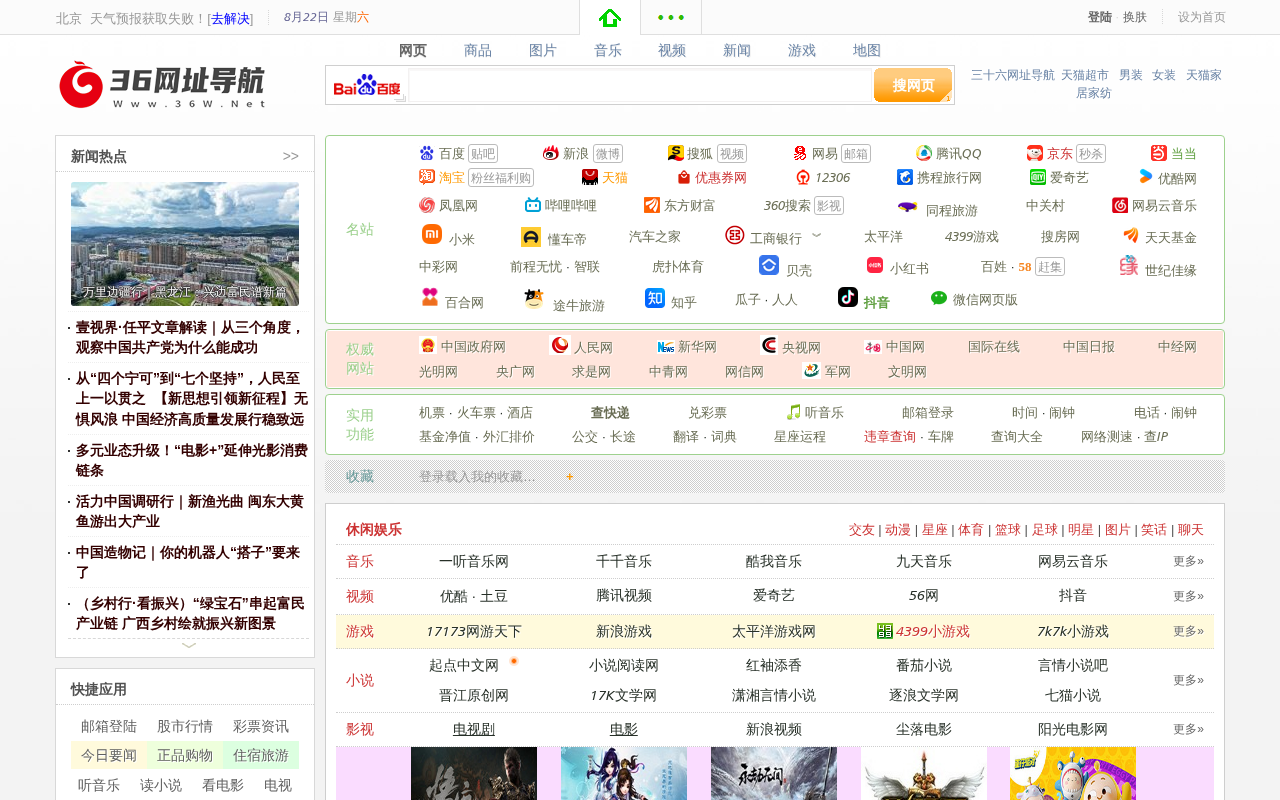Open the 邮箱登陆 quick app link

(109, 727)
